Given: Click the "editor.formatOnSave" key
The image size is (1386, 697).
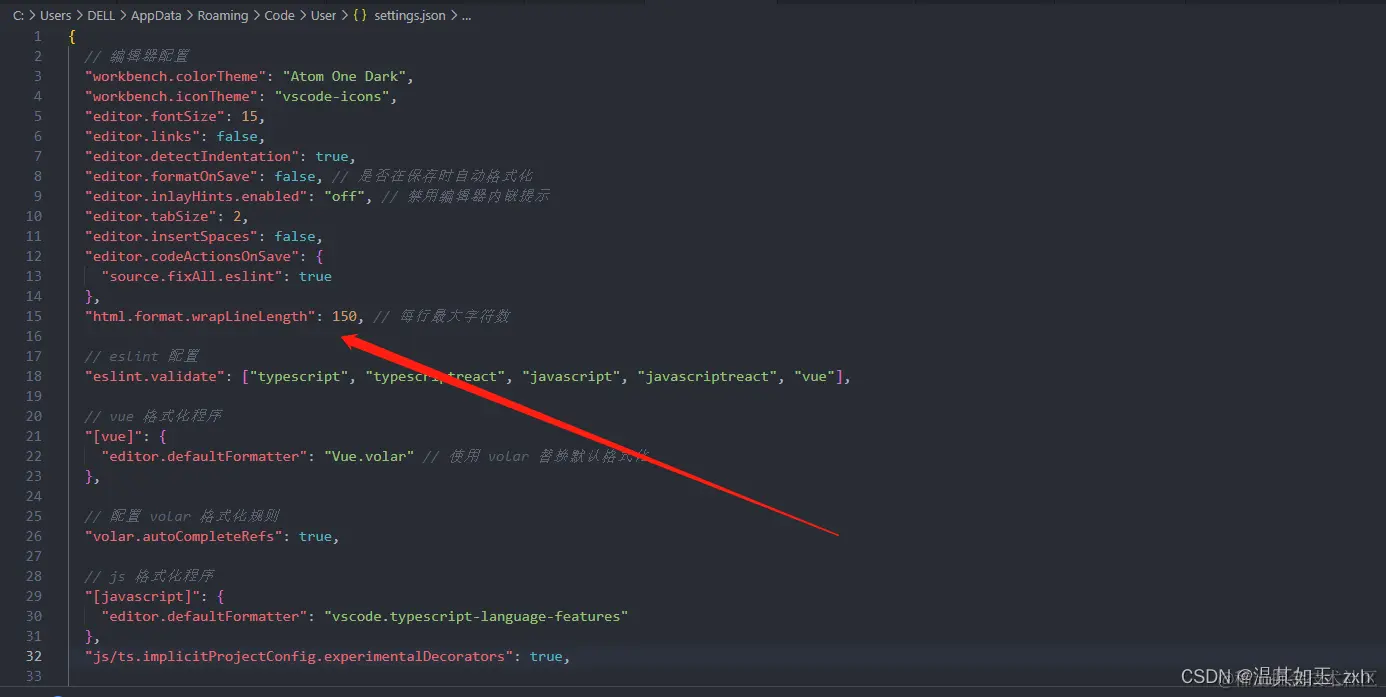Looking at the screenshot, I should 171,176.
